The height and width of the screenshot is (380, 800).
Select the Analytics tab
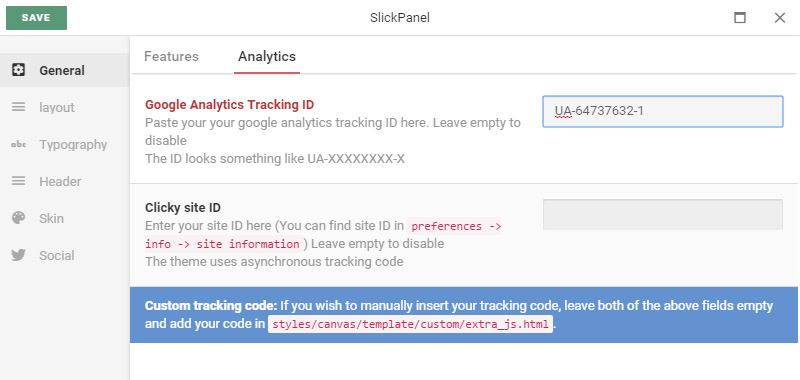pos(267,56)
